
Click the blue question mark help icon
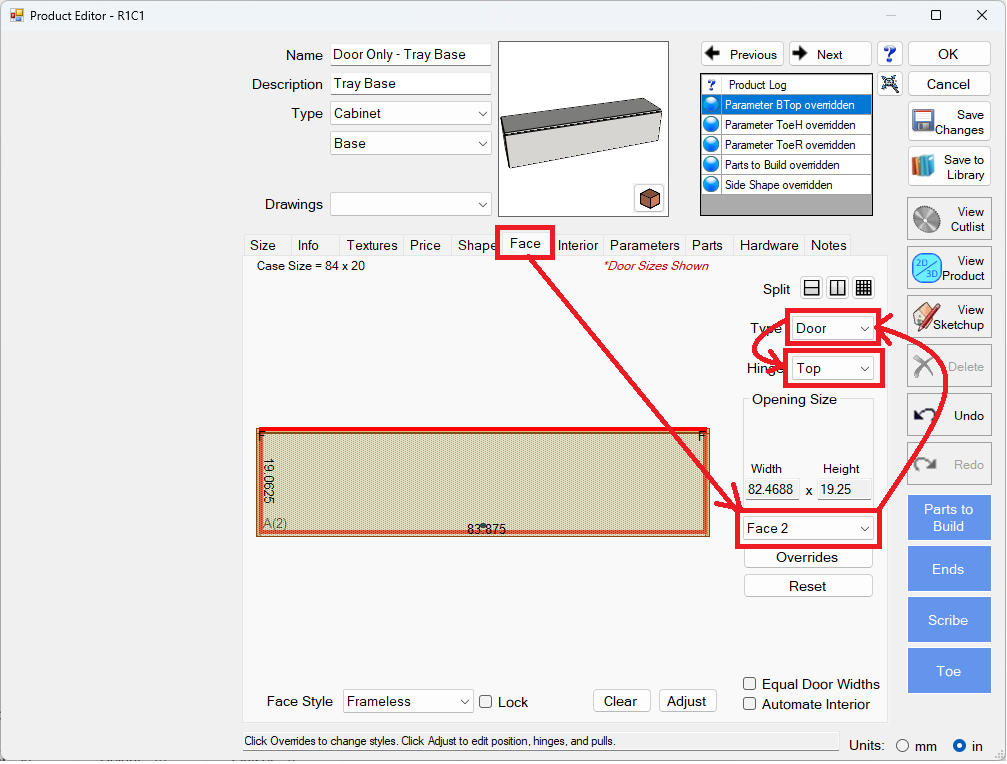[x=889, y=54]
